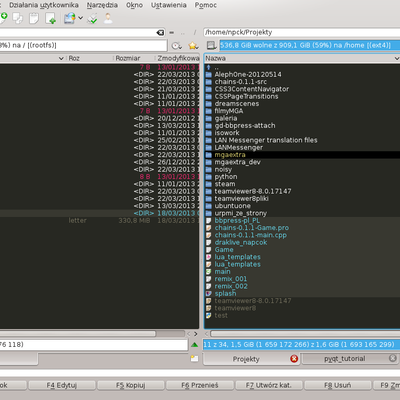Viewport: 400px width, 400px height.
Task: Click the F7 Utwórz kat. button
Action: [x=269, y=385]
